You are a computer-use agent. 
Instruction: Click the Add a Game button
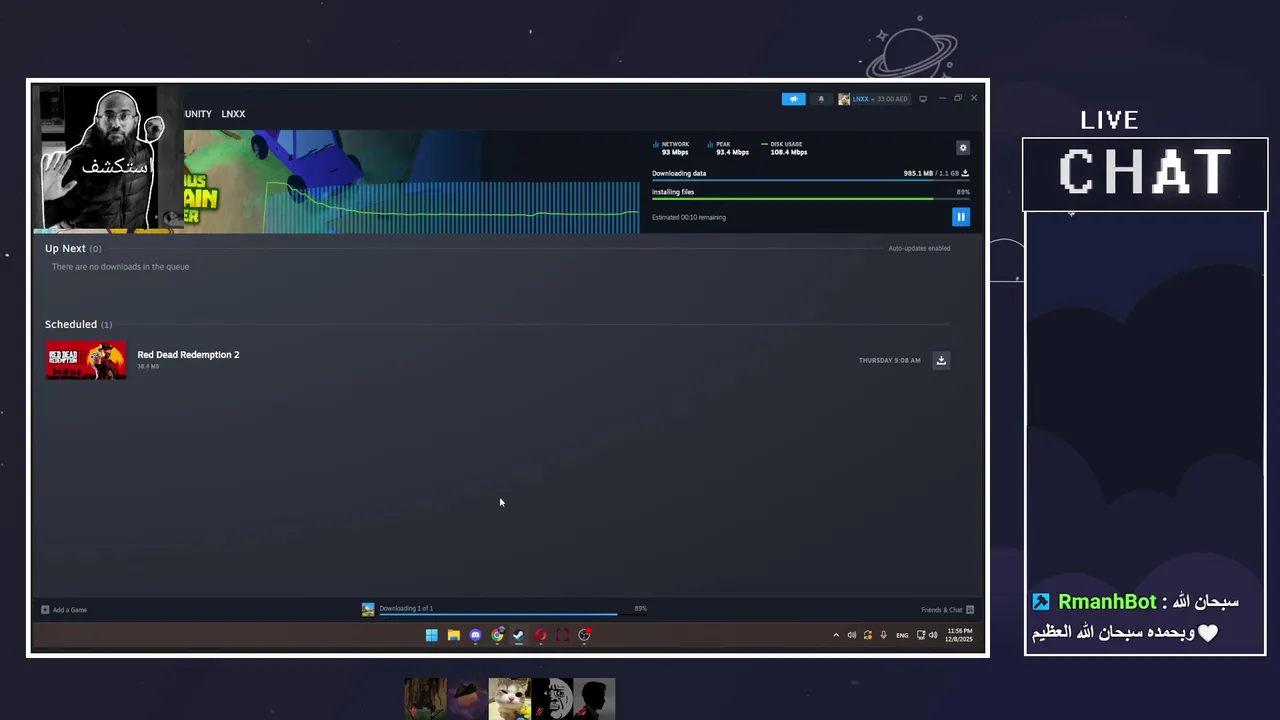(64, 609)
